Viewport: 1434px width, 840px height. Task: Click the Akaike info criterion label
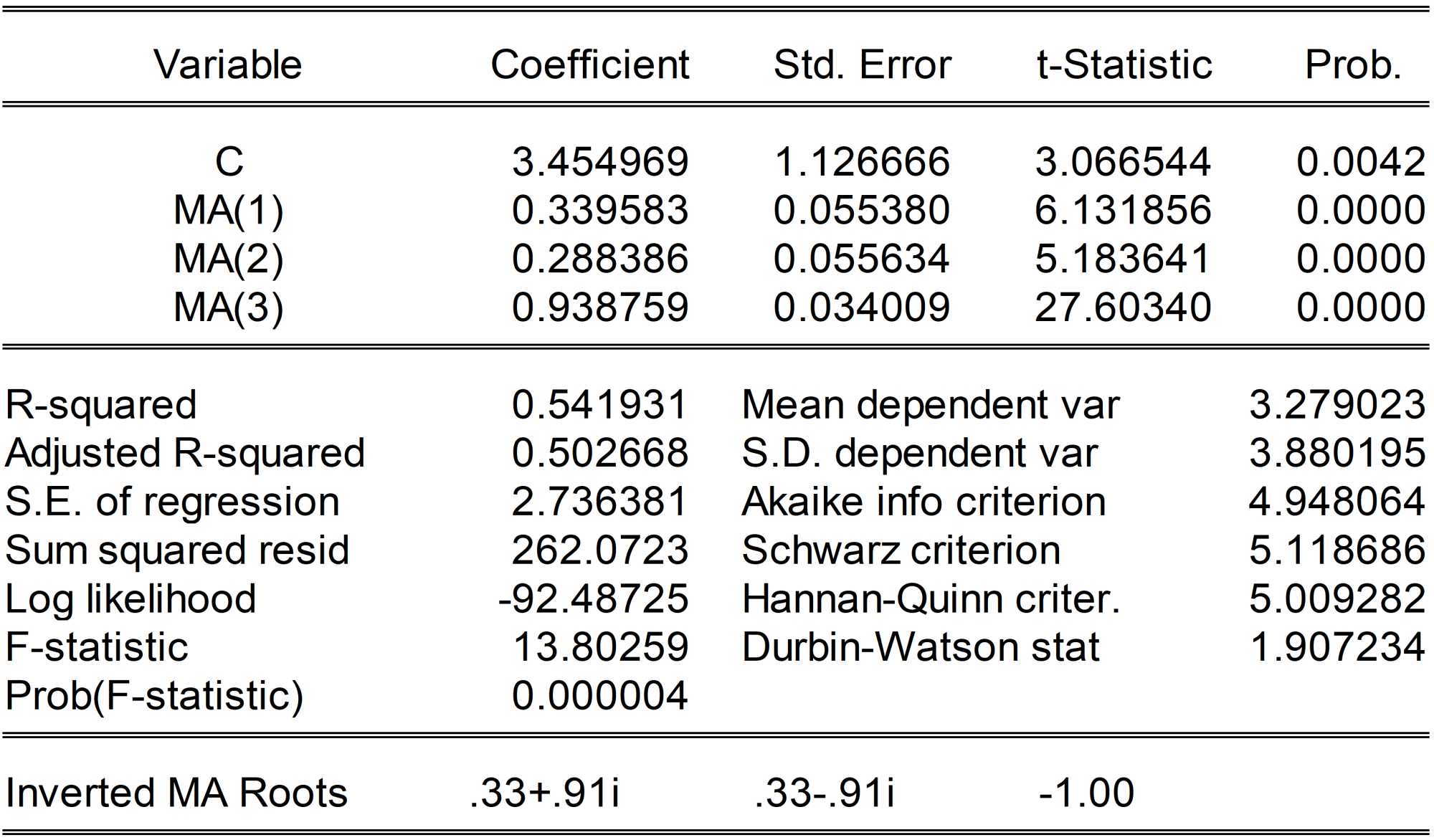coord(923,502)
